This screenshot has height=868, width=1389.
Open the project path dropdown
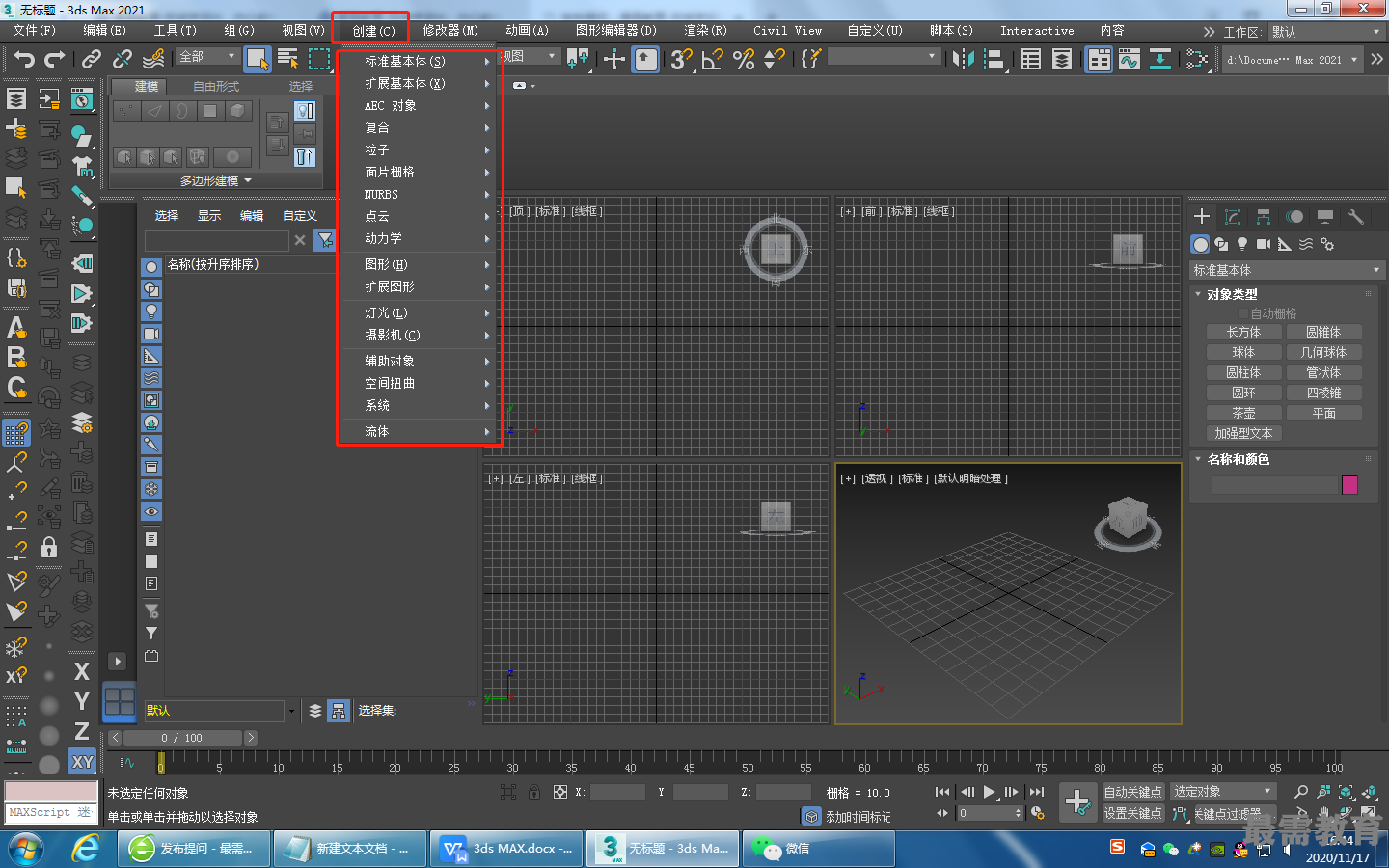(x=1292, y=60)
